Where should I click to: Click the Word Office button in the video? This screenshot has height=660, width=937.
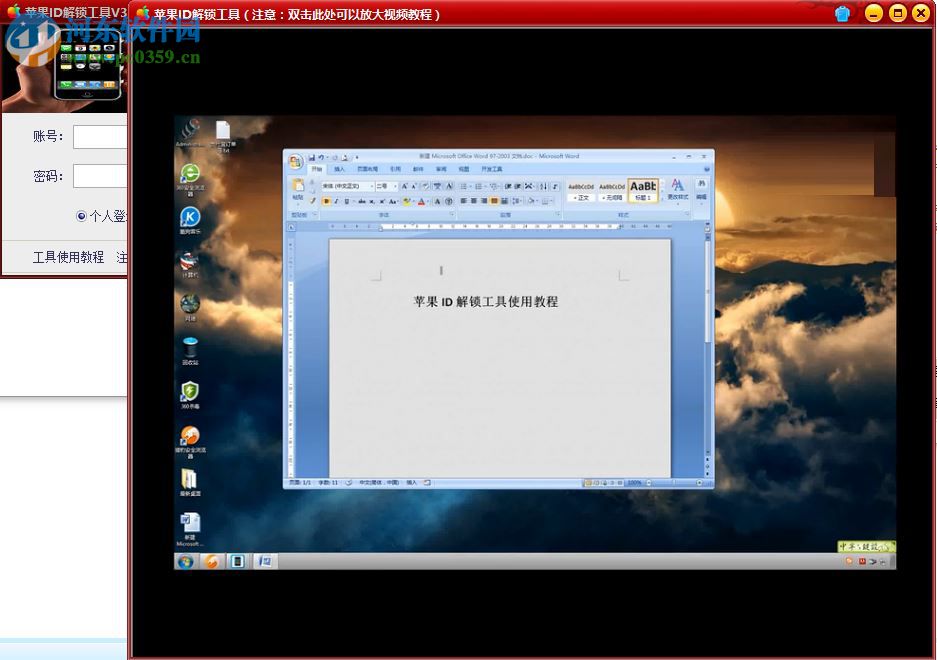tap(295, 161)
